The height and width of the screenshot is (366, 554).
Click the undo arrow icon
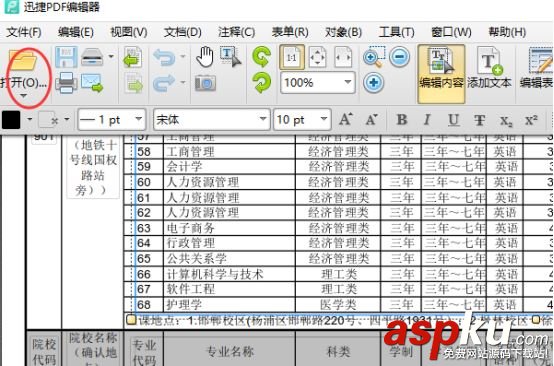pos(164,57)
